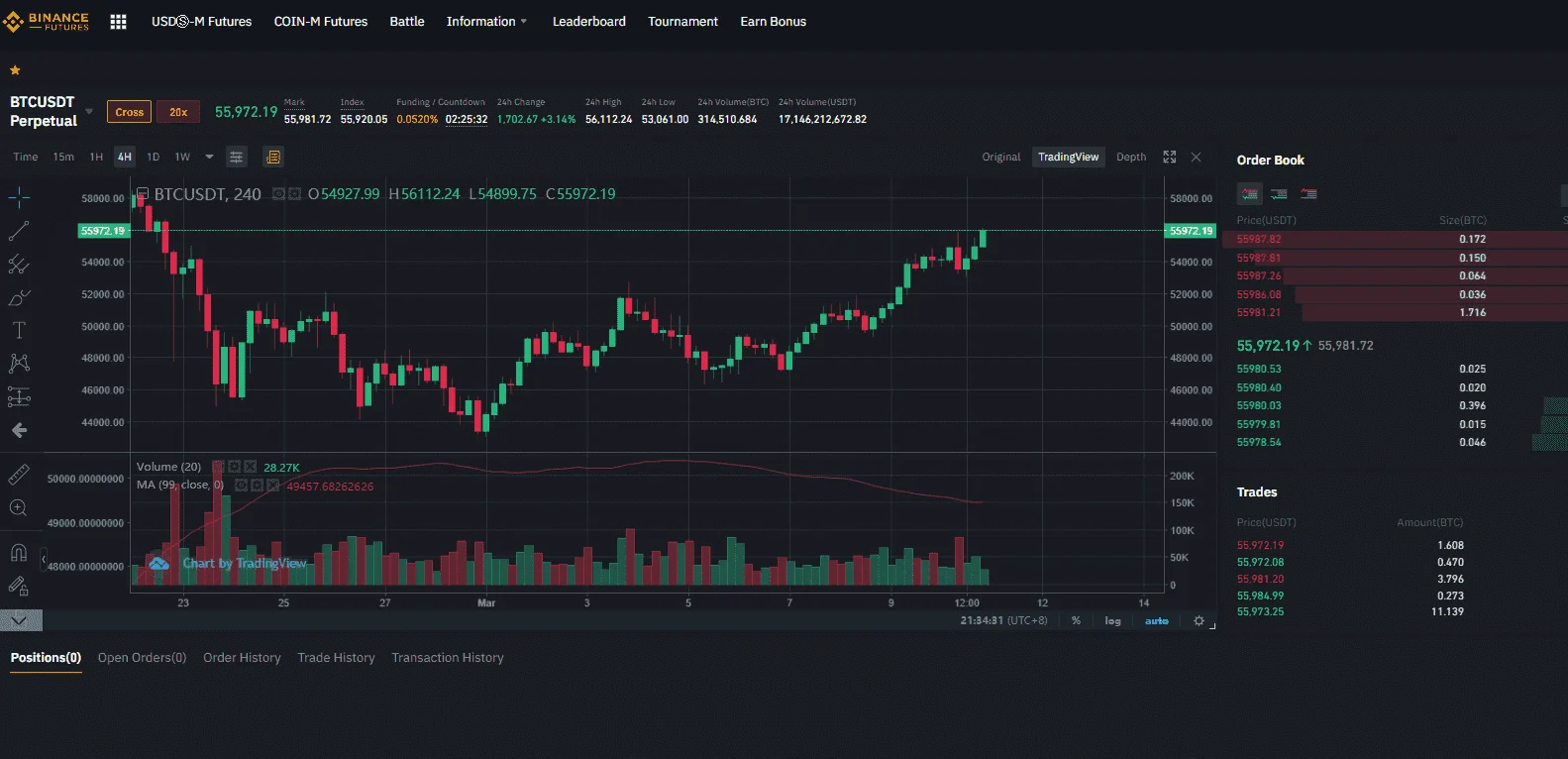
Task: Open the Trade History tab
Action: coord(336,658)
